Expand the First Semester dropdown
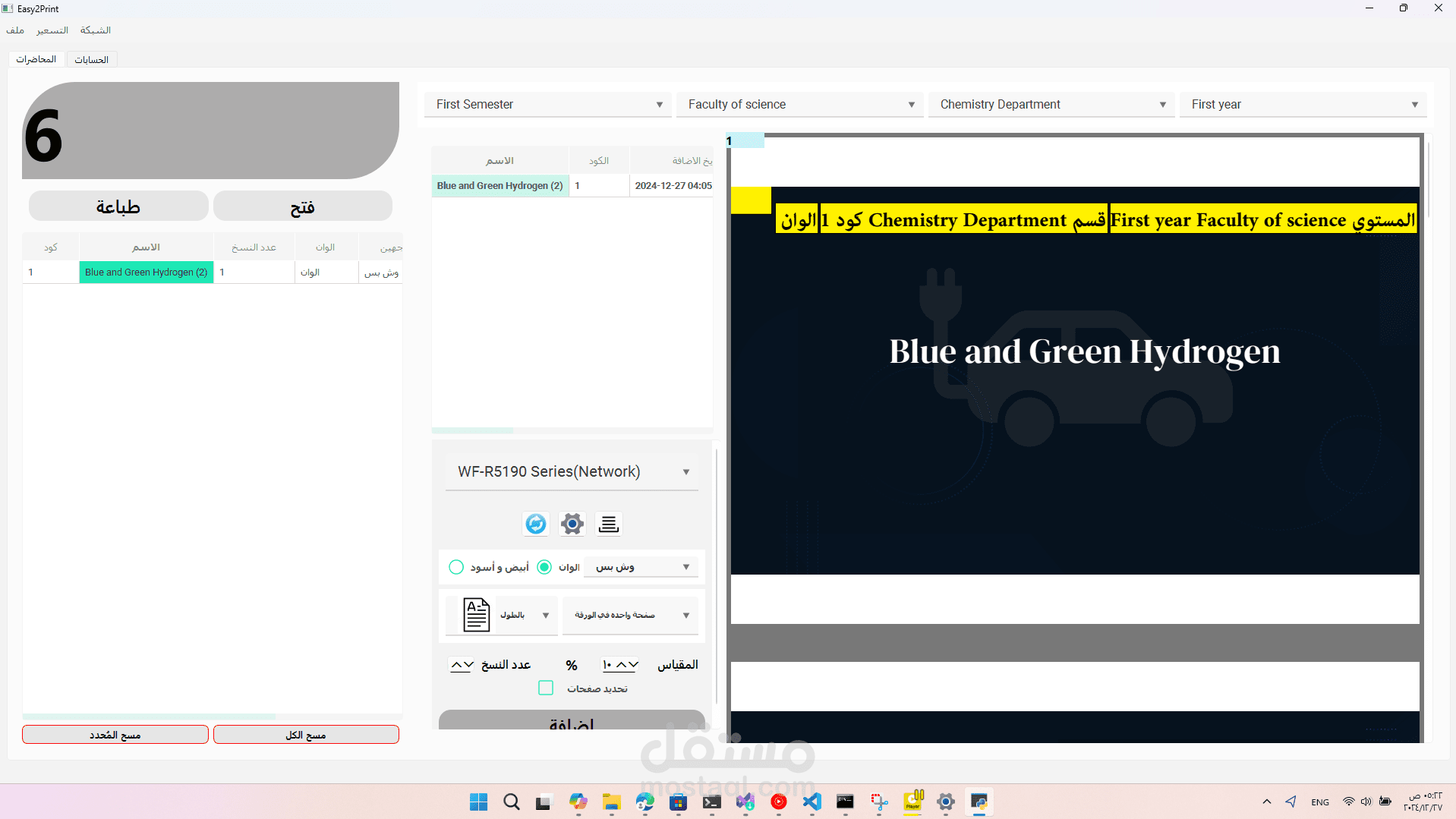This screenshot has height=819, width=1456. pyautogui.click(x=547, y=105)
